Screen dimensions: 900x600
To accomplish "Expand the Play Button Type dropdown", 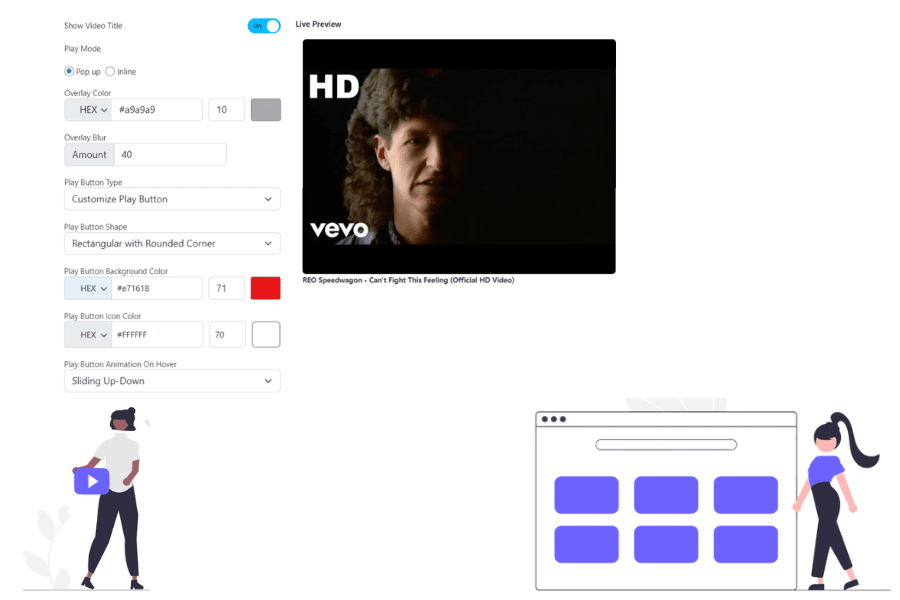I will (x=172, y=199).
